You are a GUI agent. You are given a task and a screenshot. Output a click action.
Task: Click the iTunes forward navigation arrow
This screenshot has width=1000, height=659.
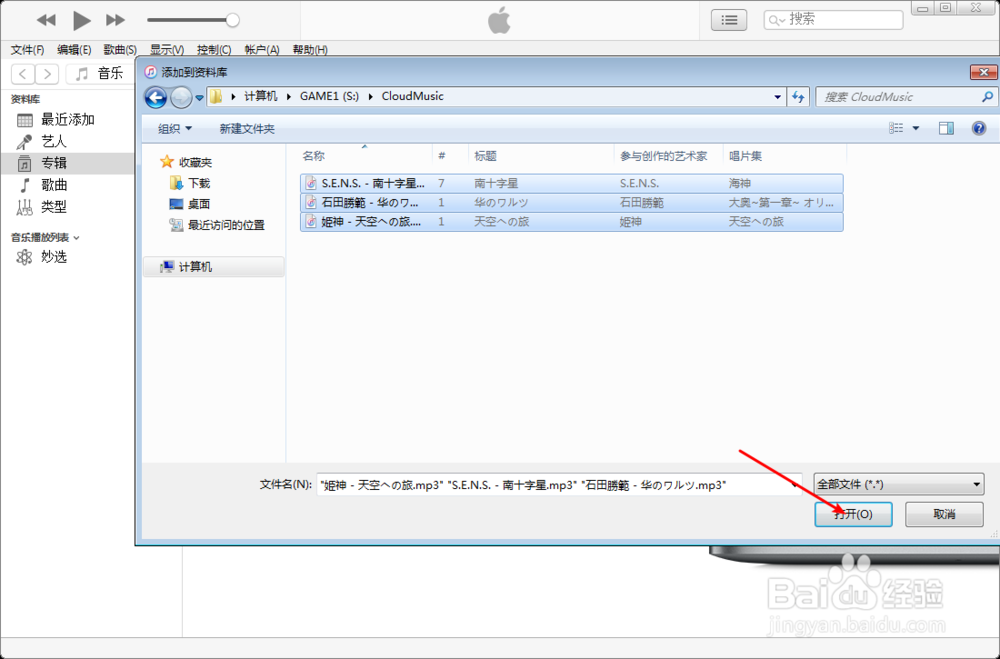point(47,74)
